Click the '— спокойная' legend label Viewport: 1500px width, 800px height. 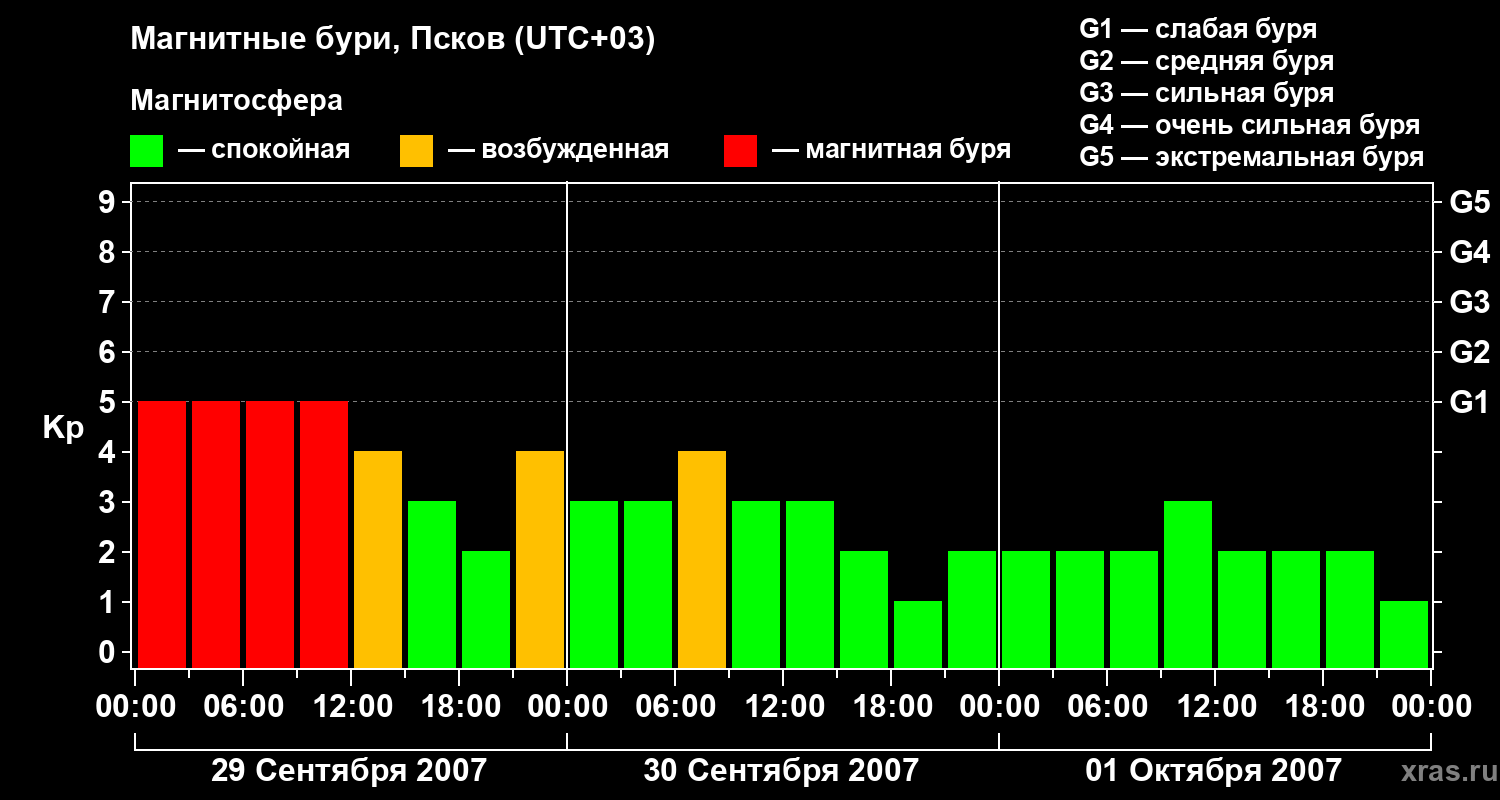coord(264,150)
